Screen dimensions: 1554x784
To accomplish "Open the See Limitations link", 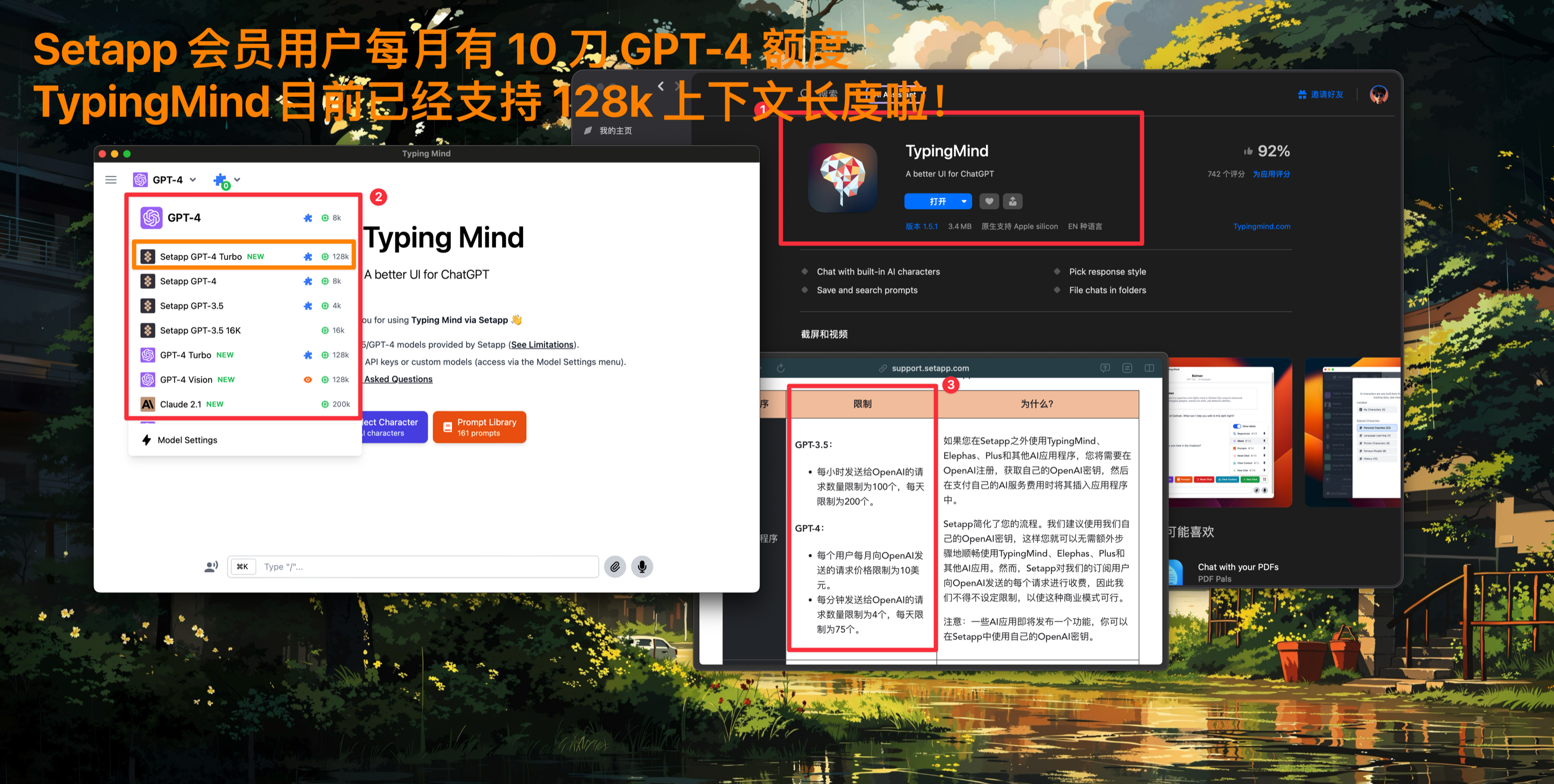I will (x=542, y=344).
